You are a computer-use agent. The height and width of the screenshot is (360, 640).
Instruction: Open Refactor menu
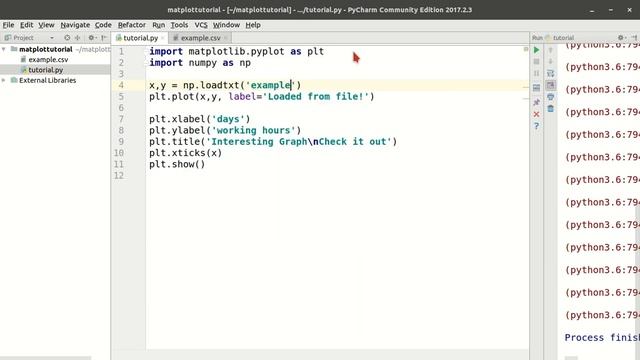pyautogui.click(x=131, y=25)
